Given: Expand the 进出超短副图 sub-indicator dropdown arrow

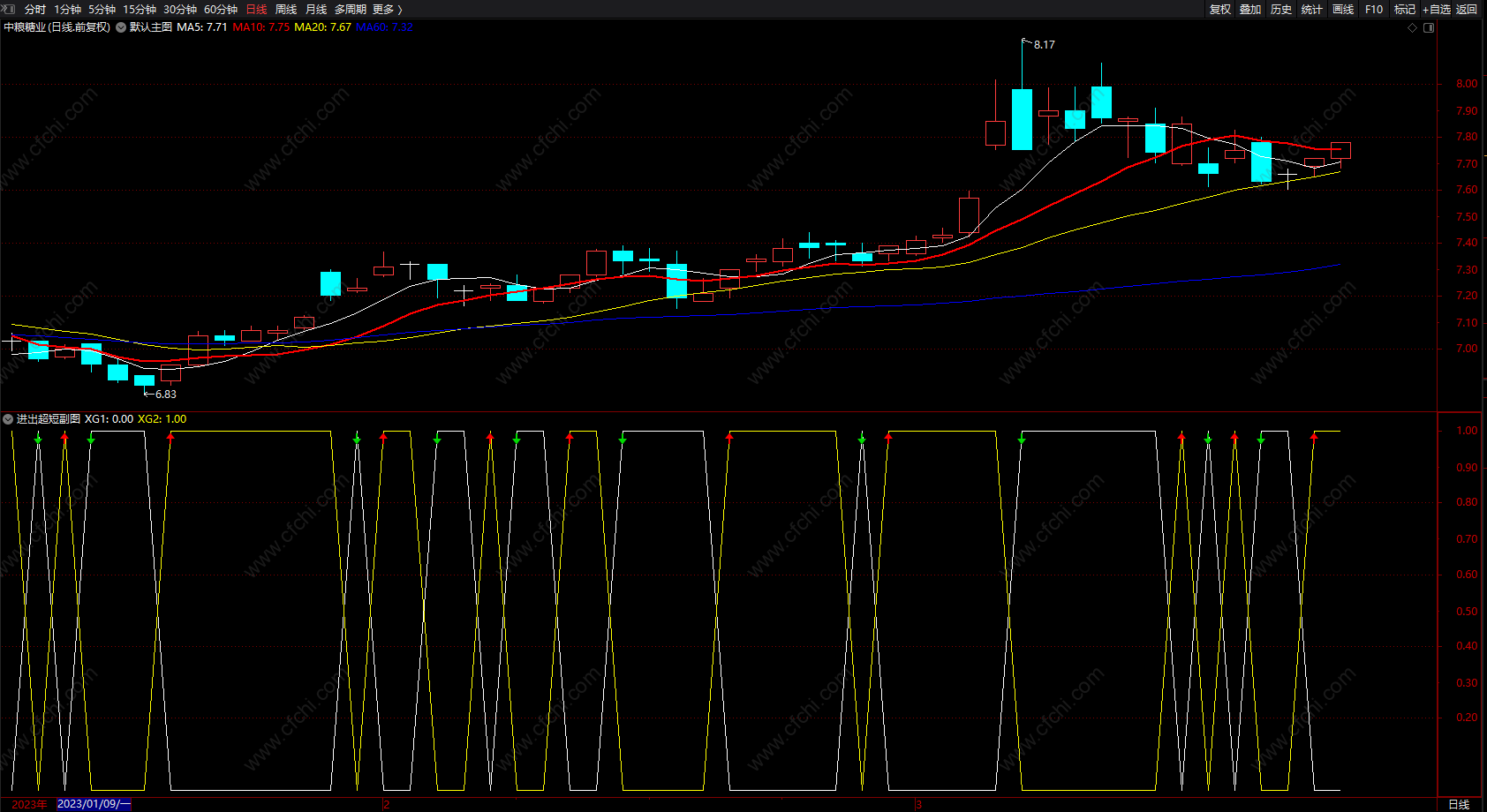Looking at the screenshot, I should pos(8,419).
